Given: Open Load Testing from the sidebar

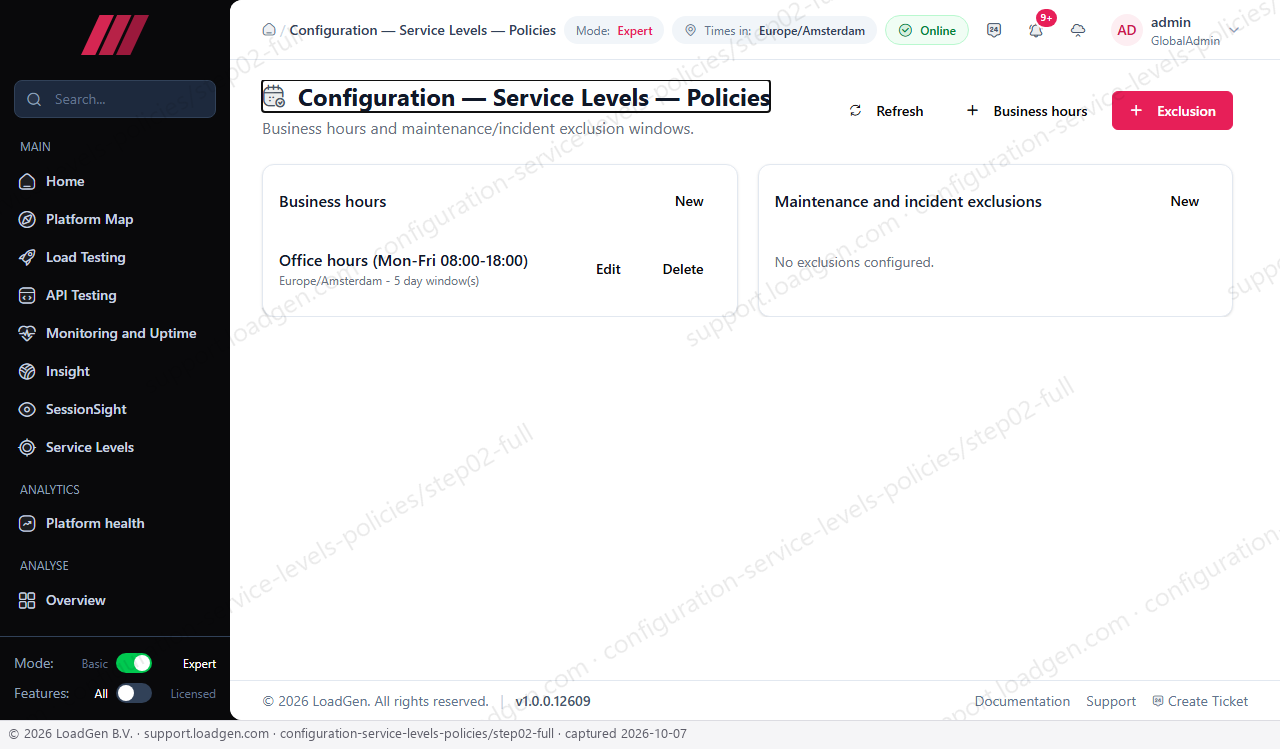Looking at the screenshot, I should (115, 257).
